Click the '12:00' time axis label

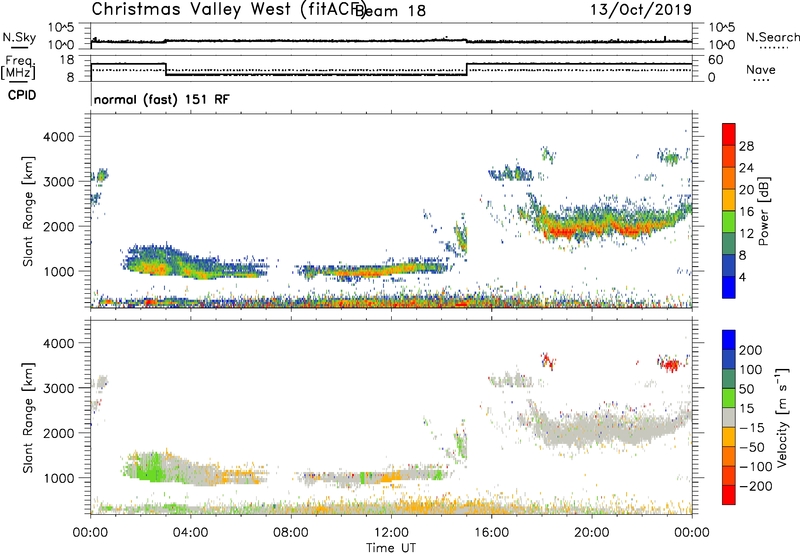391,533
